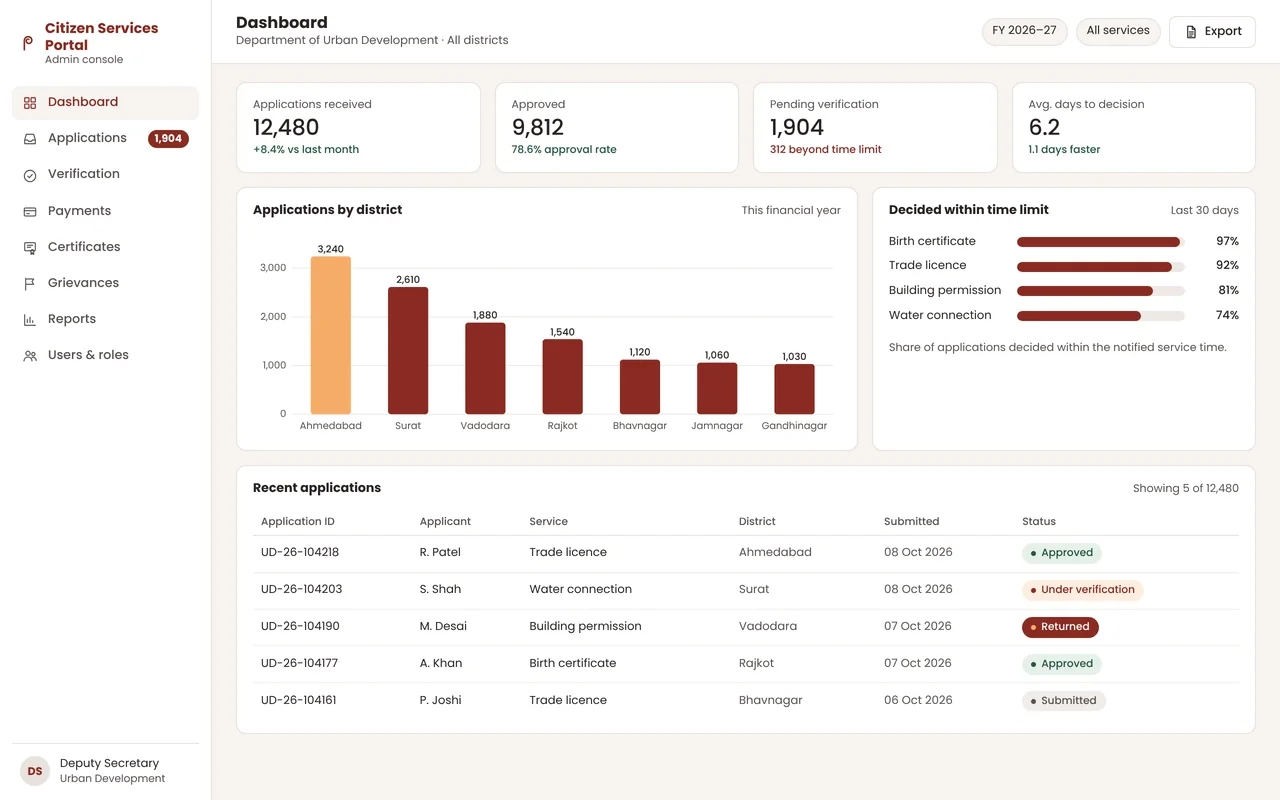Viewport: 1280px width, 800px height.
Task: Click the Bhavnagar bar in chart
Action: pyautogui.click(x=640, y=387)
